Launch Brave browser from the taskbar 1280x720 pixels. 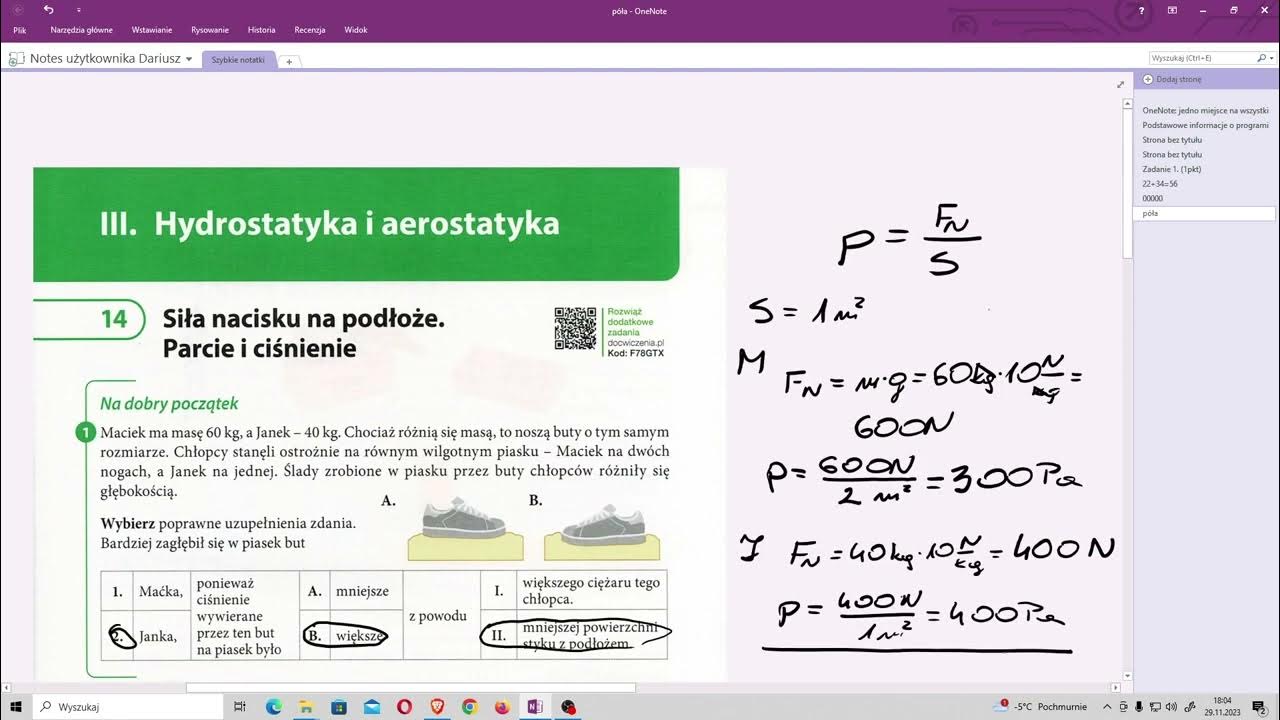(x=437, y=707)
